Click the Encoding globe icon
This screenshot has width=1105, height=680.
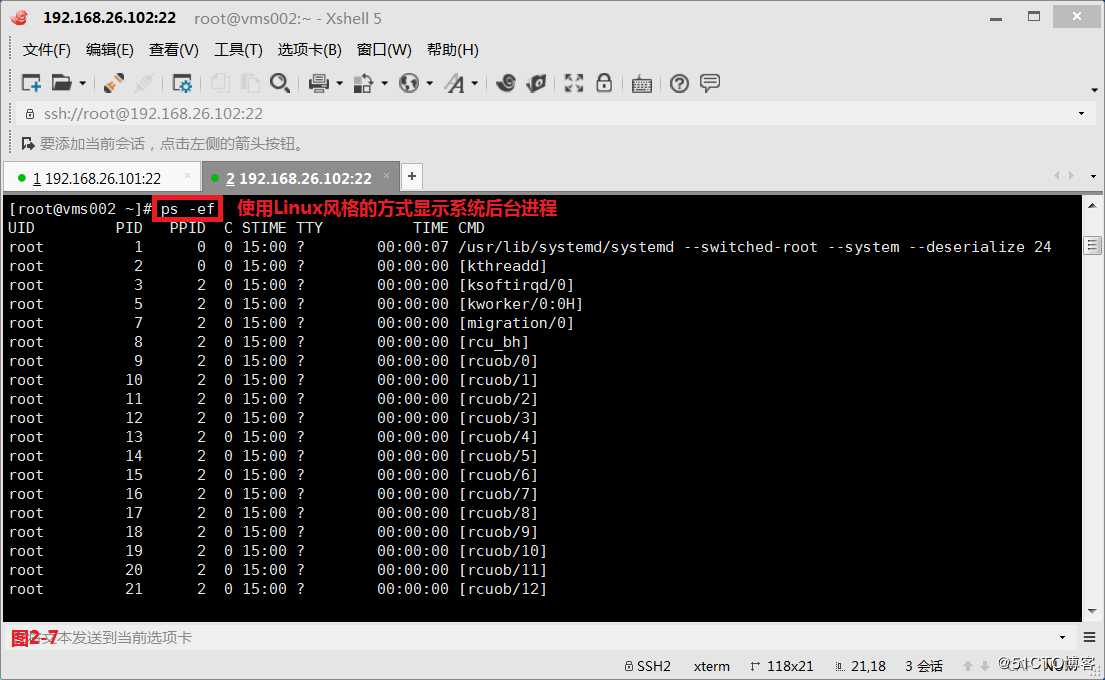coord(409,83)
